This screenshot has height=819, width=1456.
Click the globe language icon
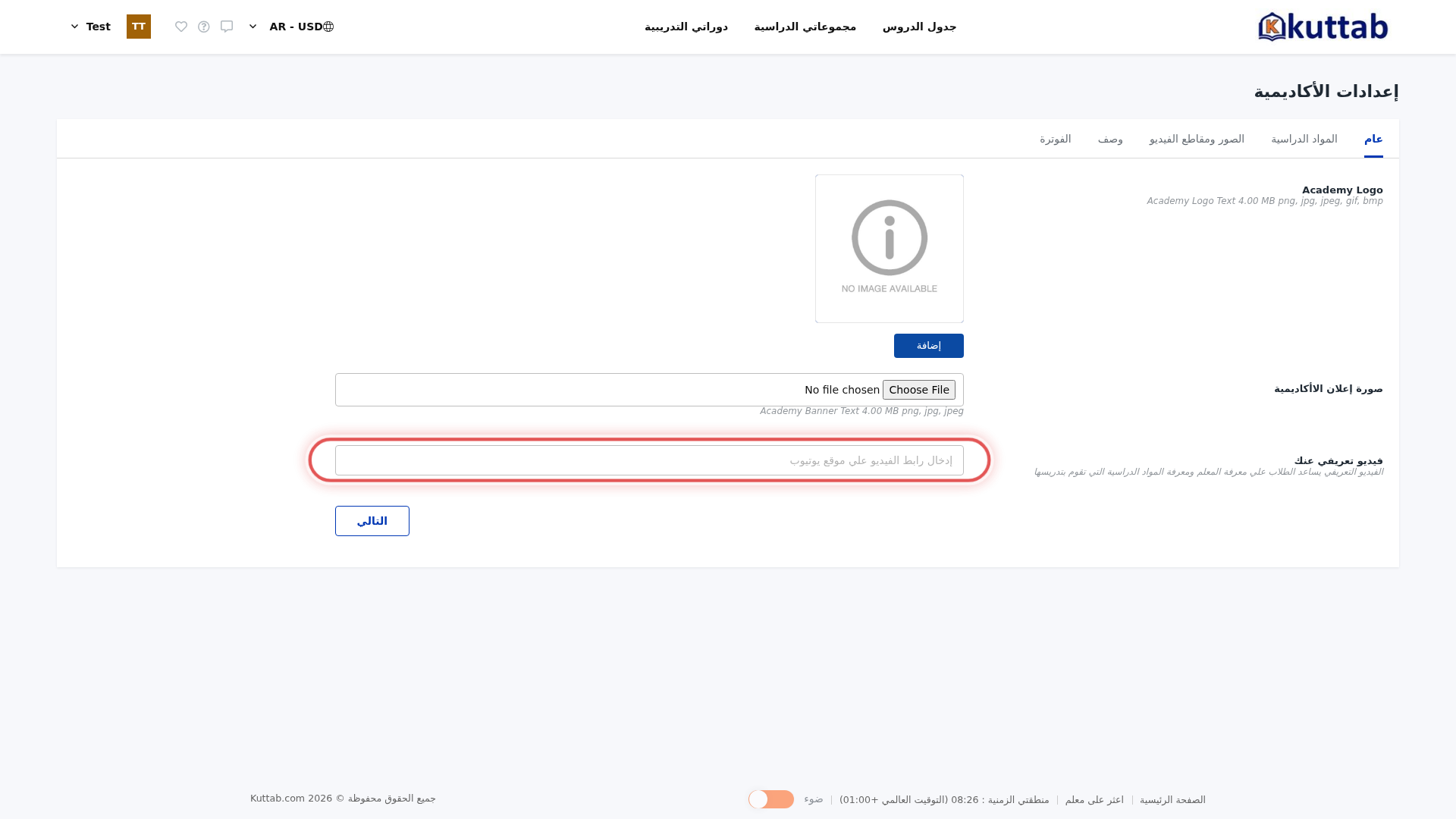pyautogui.click(x=328, y=27)
